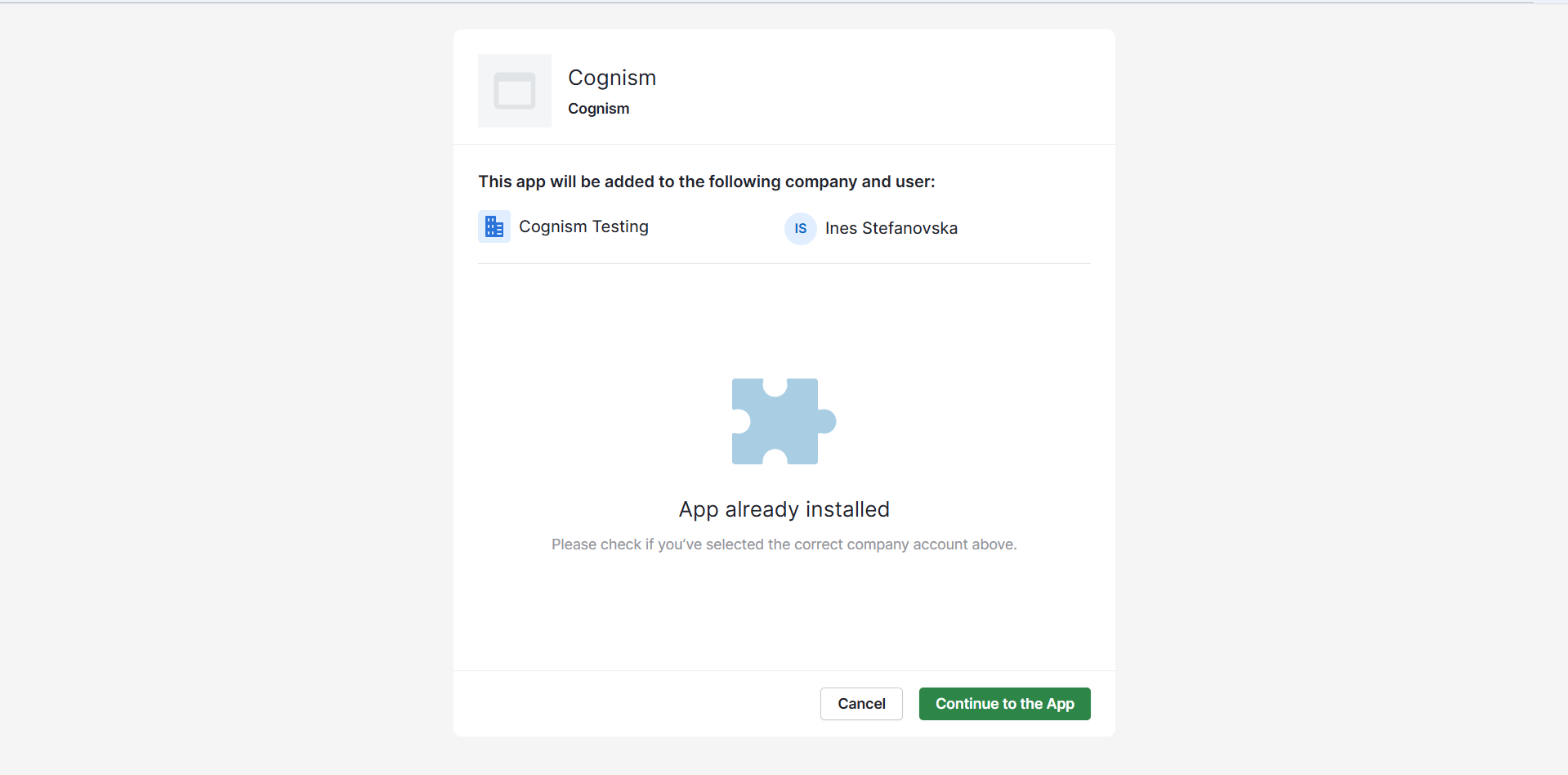1568x775 pixels.
Task: Click the IS user avatar circle
Action: click(x=800, y=229)
